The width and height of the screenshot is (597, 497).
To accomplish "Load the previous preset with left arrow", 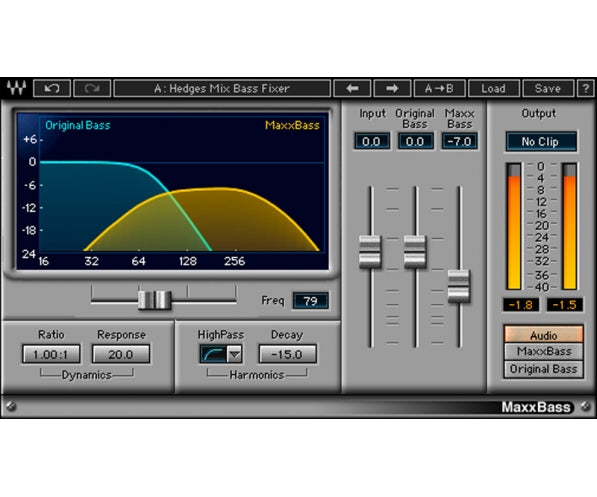I will click(352, 89).
